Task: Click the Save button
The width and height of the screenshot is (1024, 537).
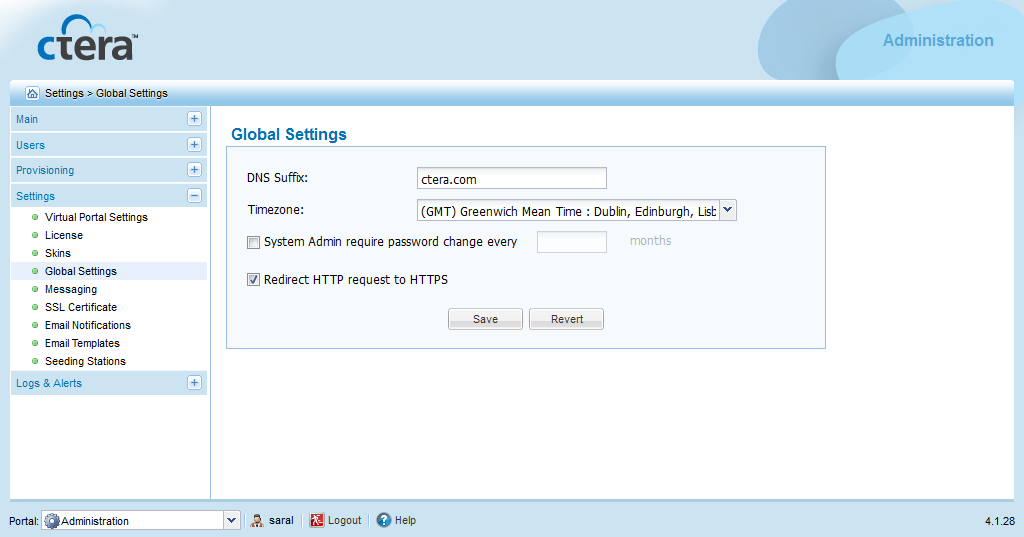Action: (485, 319)
